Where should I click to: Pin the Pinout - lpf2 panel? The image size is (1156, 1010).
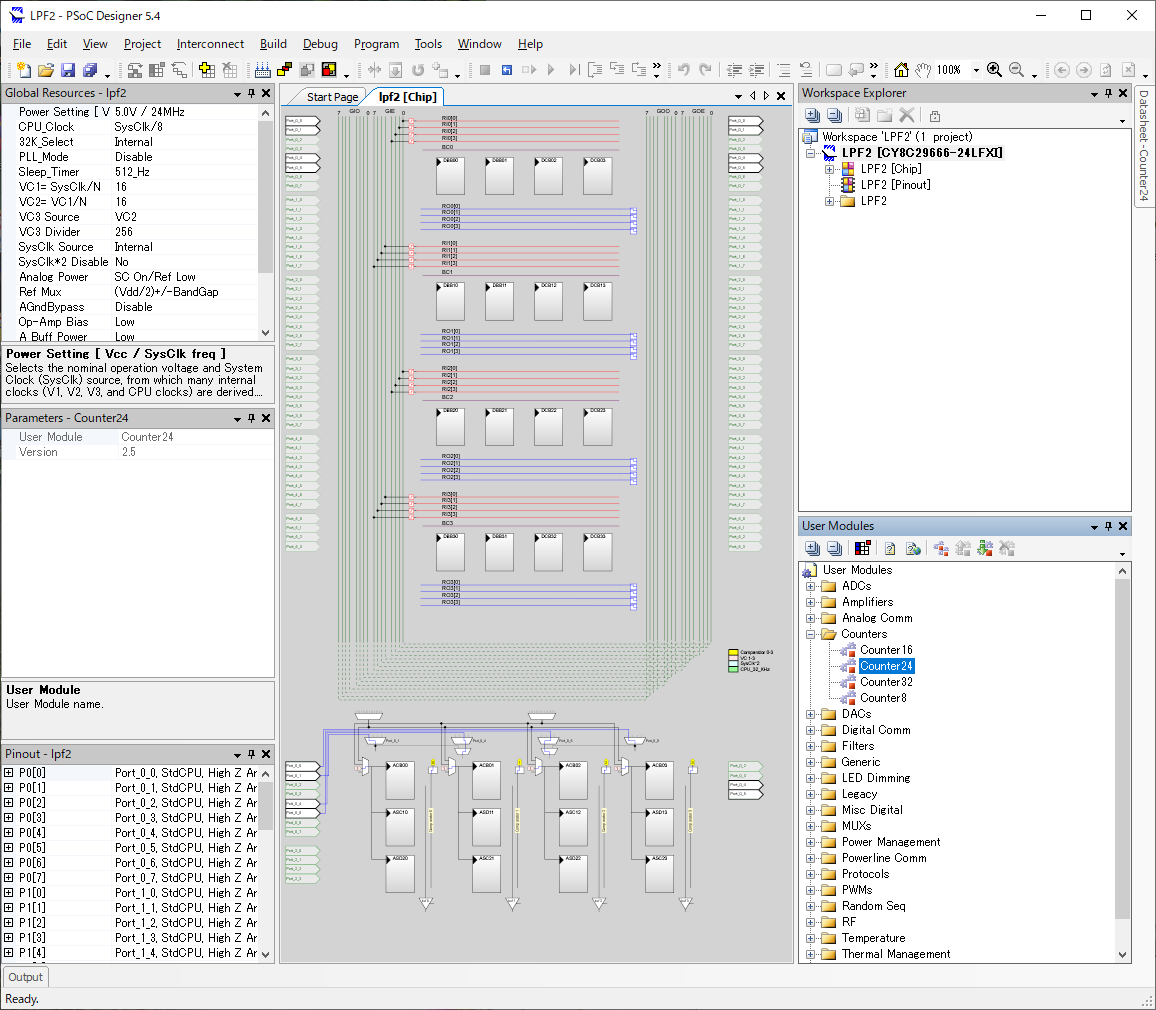251,754
